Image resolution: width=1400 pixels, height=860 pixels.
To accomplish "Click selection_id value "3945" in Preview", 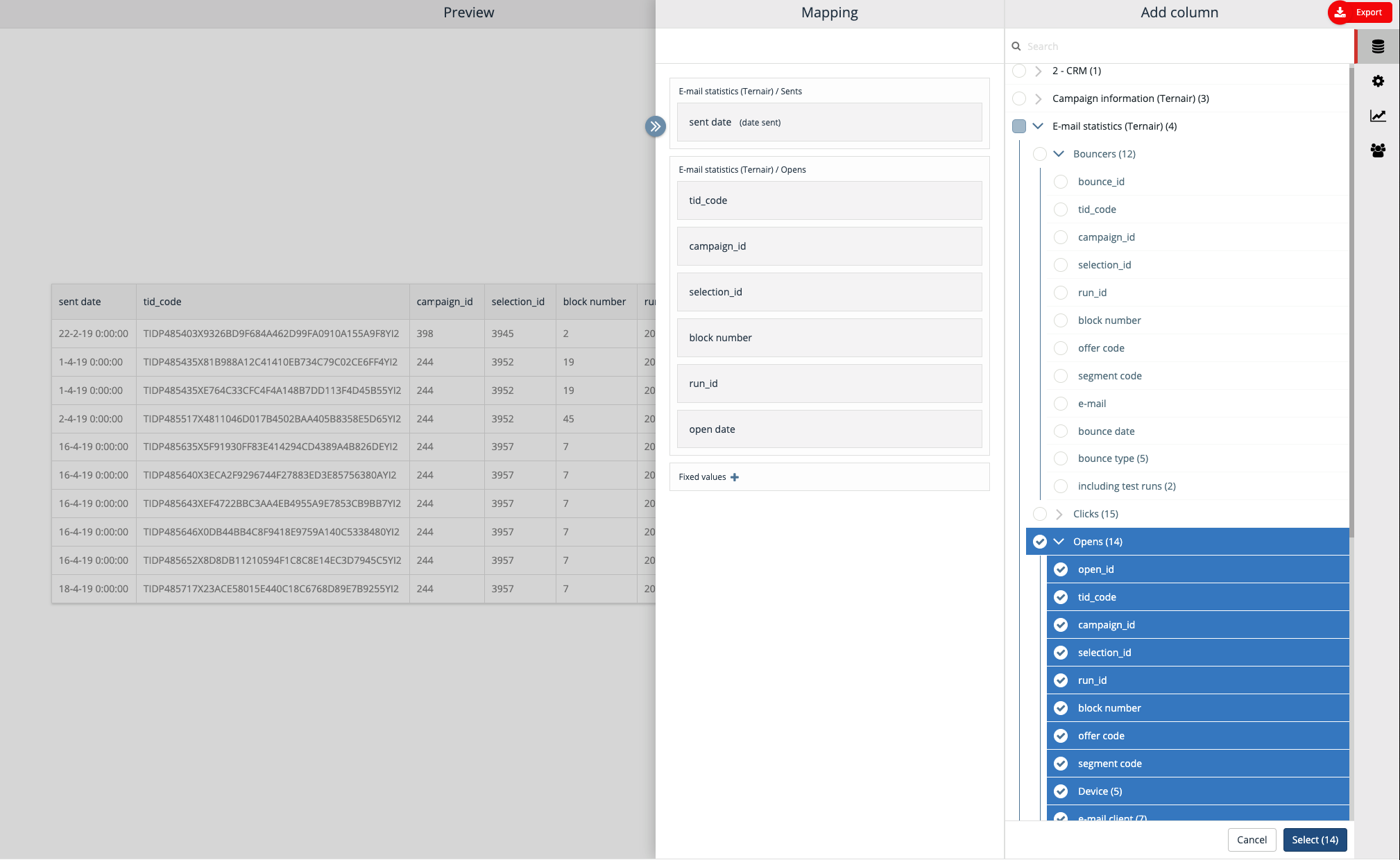I will point(520,334).
